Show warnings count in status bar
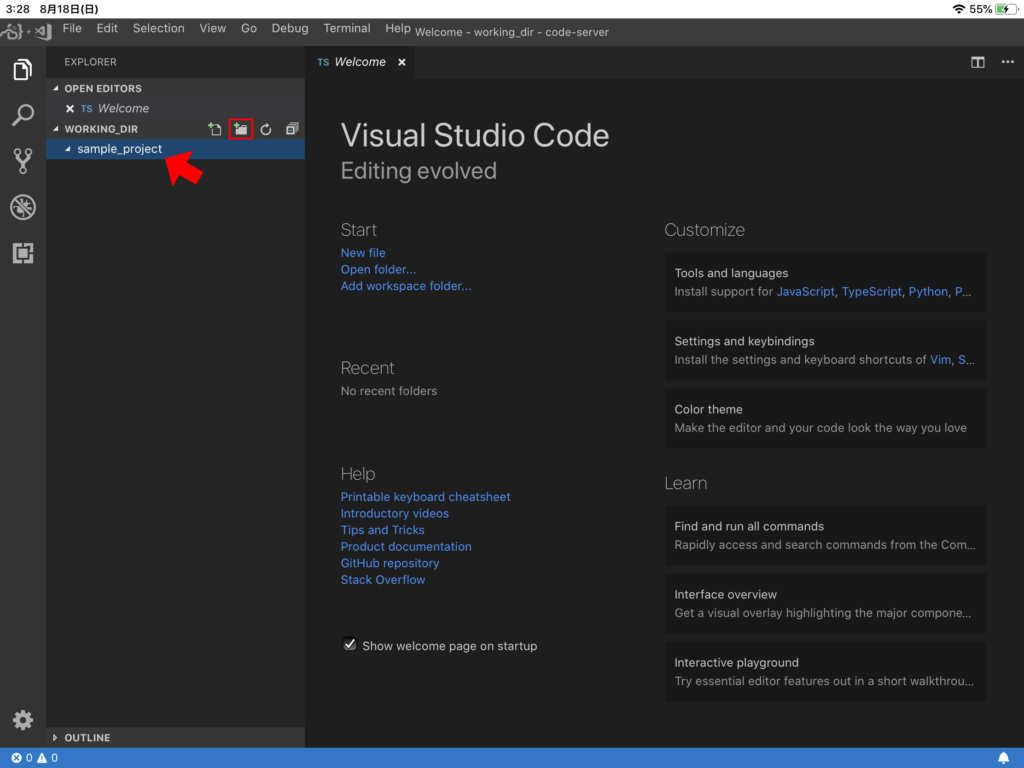The width and height of the screenshot is (1024, 768). click(x=47, y=758)
